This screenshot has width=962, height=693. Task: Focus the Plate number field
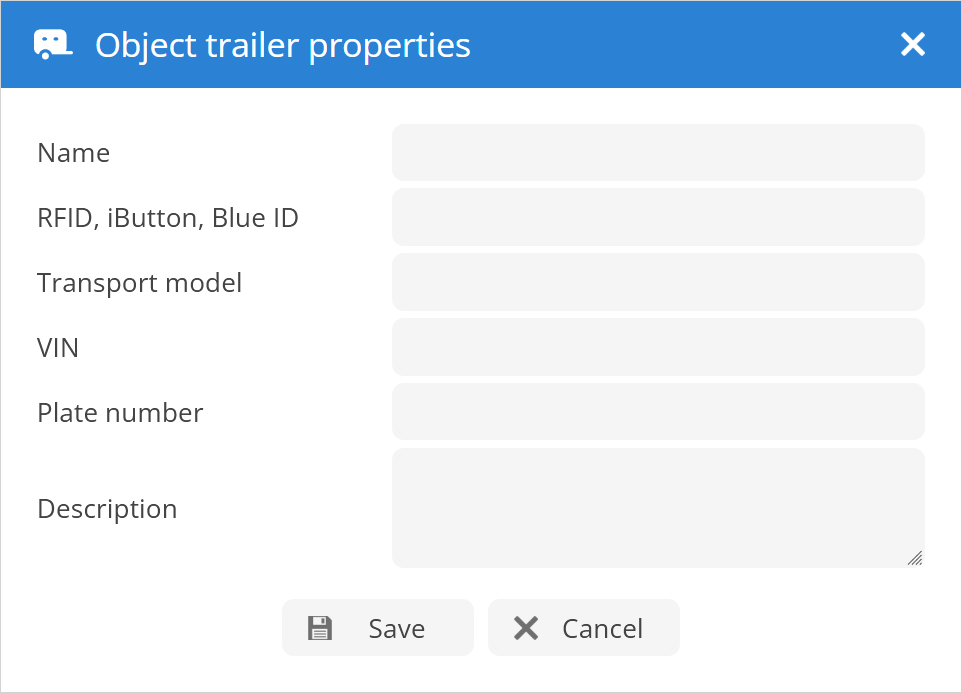pyautogui.click(x=658, y=412)
